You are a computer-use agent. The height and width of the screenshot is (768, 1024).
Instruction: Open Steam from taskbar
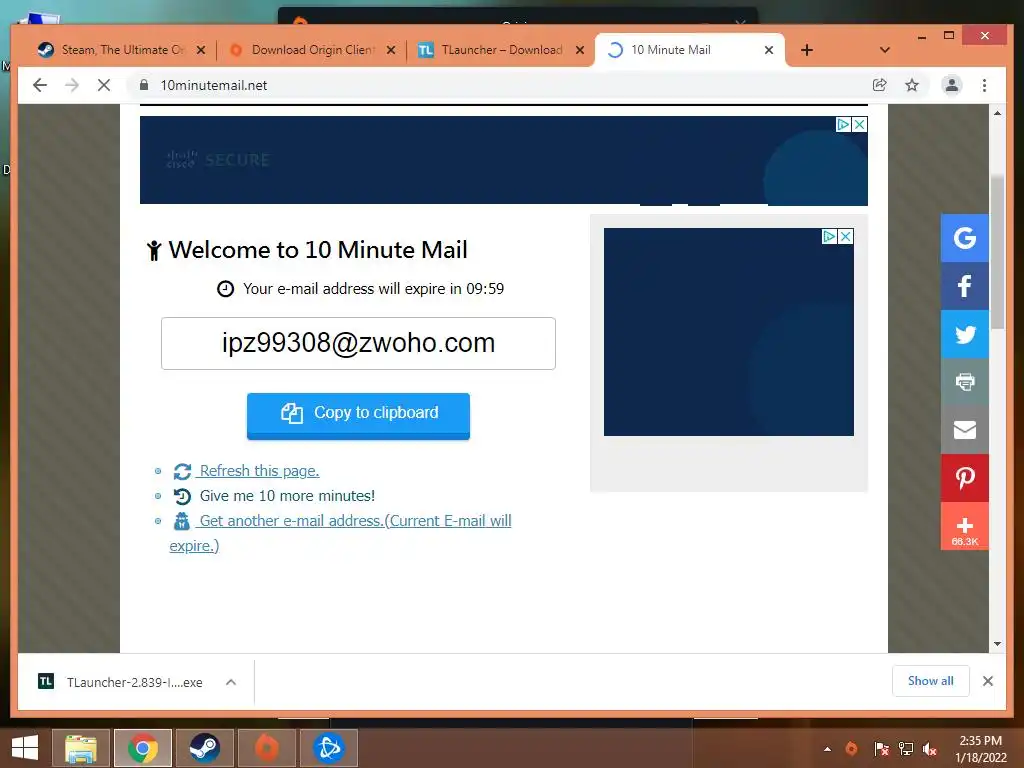[x=204, y=748]
